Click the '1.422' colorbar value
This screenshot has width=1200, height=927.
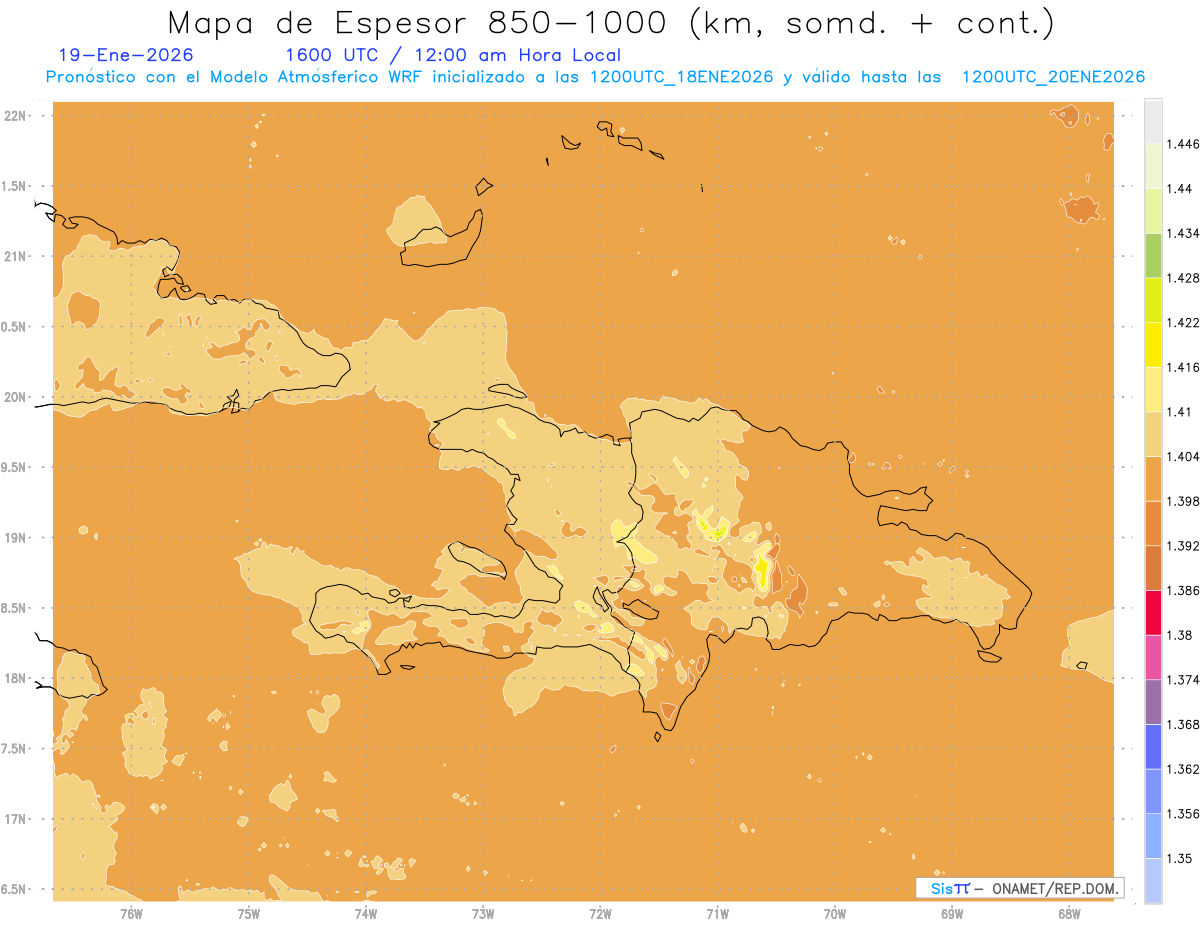click(x=1183, y=322)
